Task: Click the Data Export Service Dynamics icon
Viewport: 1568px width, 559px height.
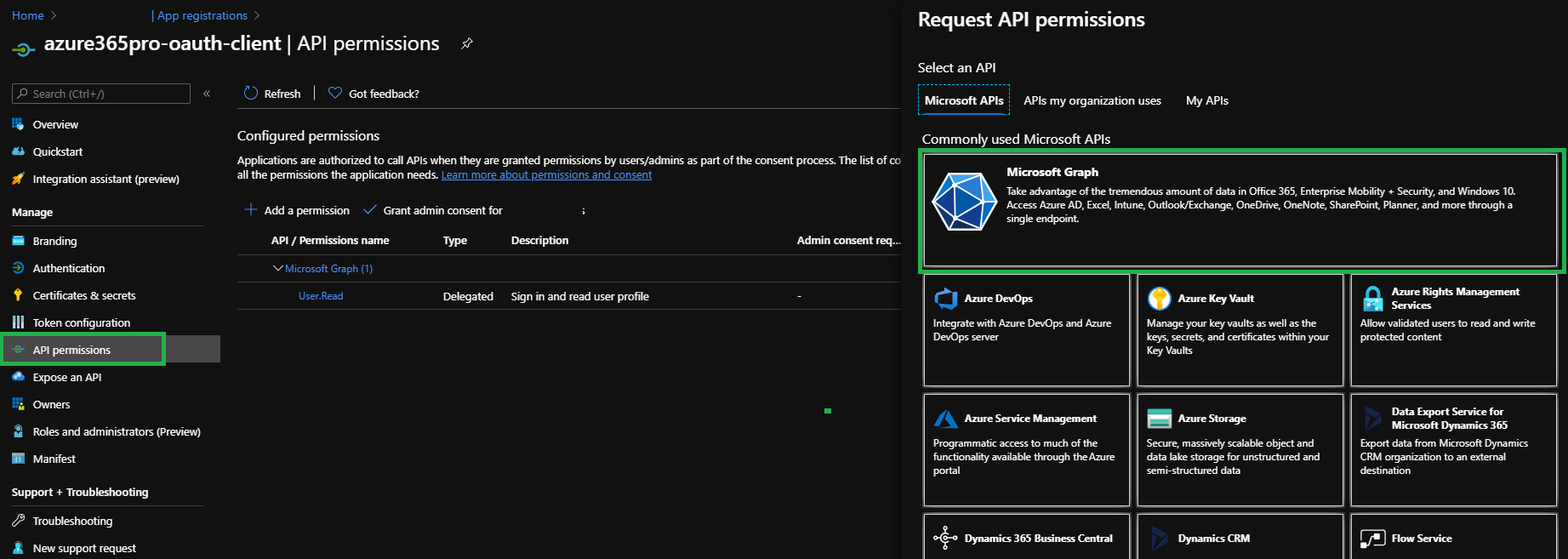Action: [x=1372, y=419]
